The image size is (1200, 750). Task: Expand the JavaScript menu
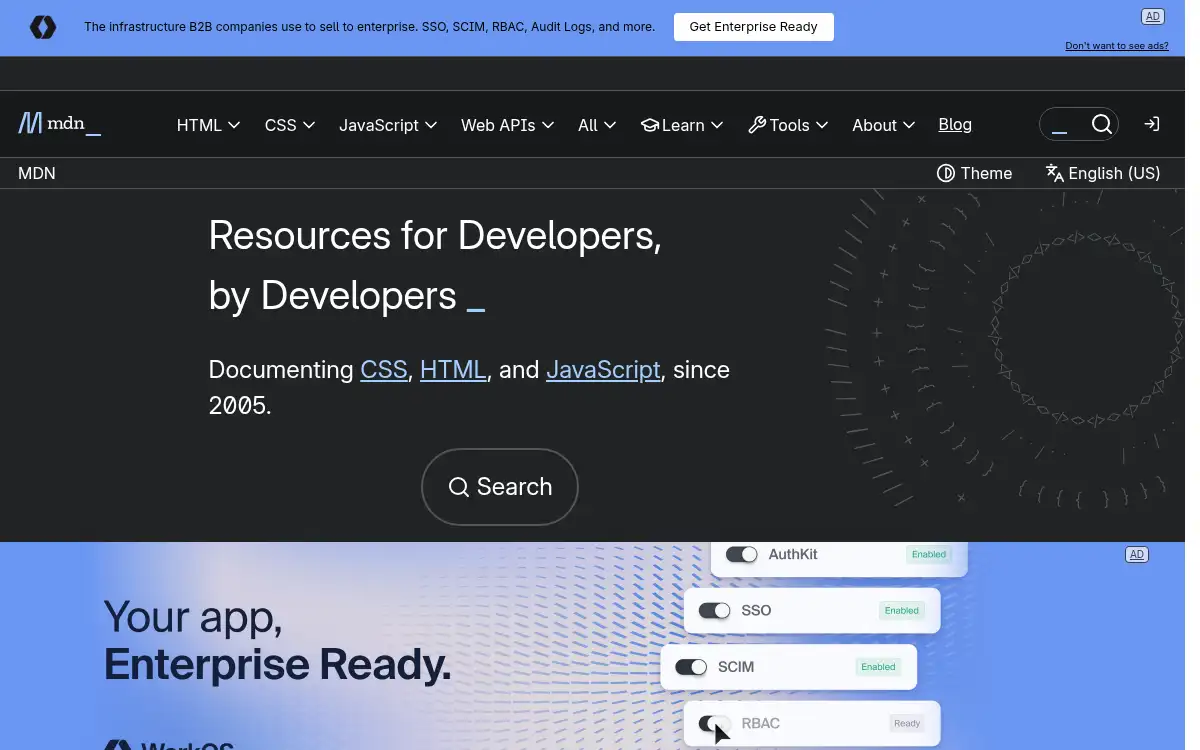[388, 125]
